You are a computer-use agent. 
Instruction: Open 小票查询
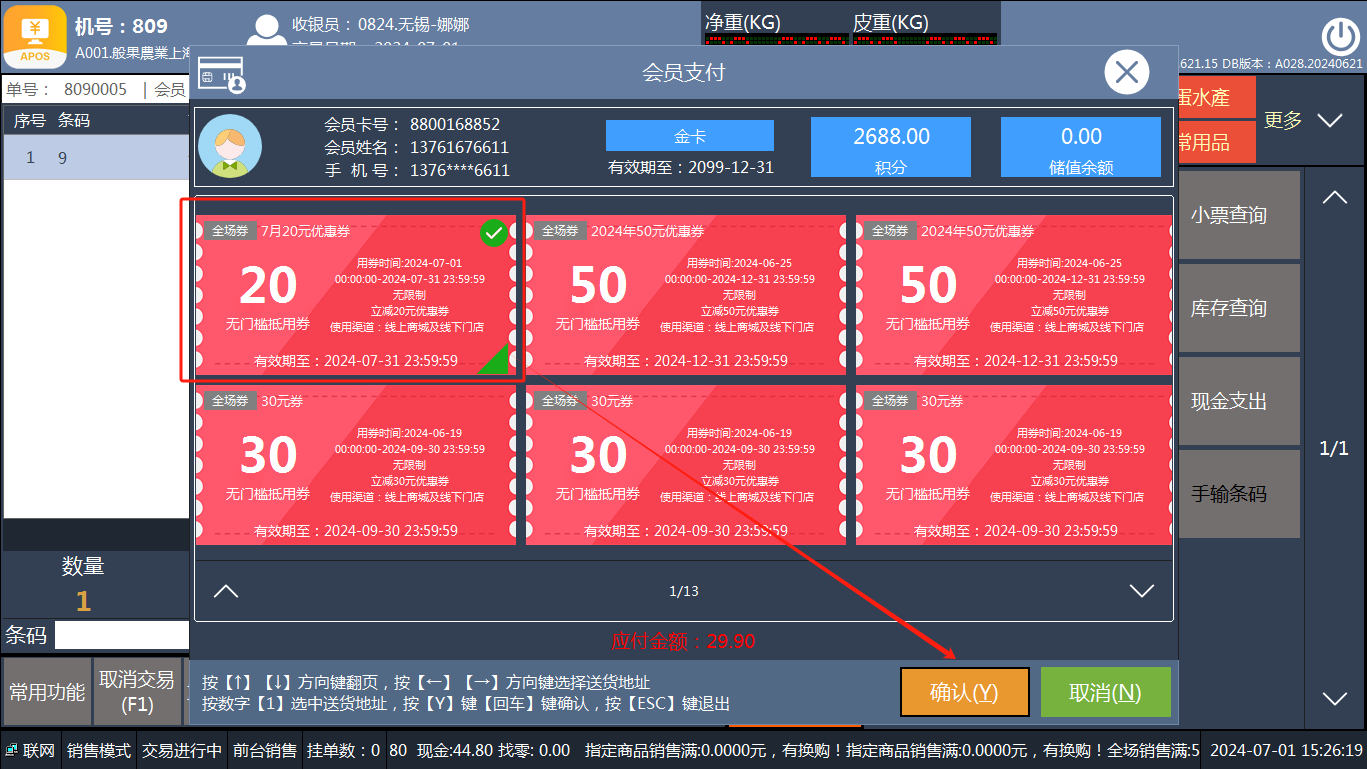click(1240, 215)
